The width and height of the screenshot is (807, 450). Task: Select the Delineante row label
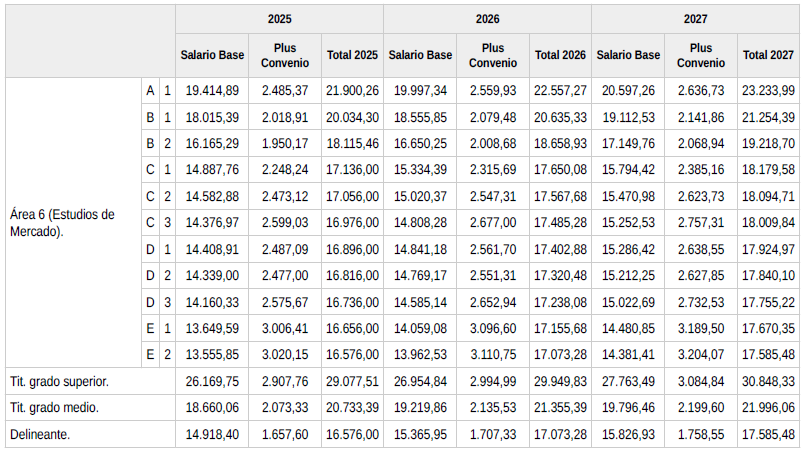pyautogui.click(x=41, y=434)
